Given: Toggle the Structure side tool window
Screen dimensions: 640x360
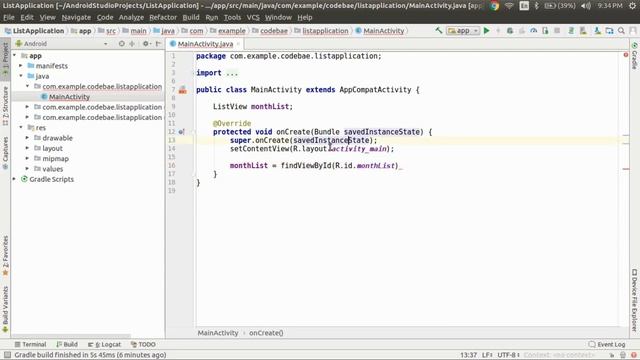Looking at the screenshot, I should click(x=5, y=106).
